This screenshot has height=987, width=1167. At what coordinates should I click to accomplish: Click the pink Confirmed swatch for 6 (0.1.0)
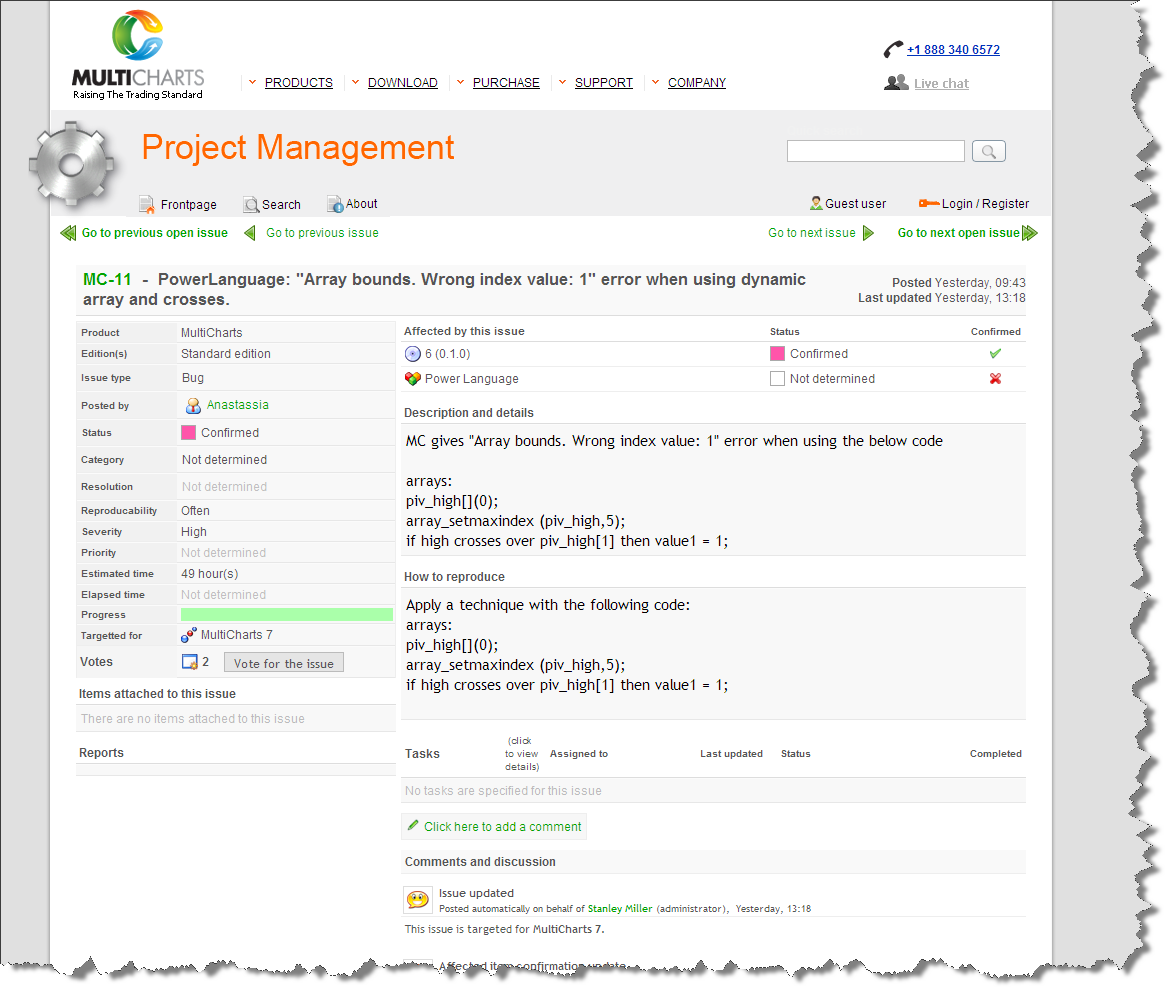click(x=777, y=354)
